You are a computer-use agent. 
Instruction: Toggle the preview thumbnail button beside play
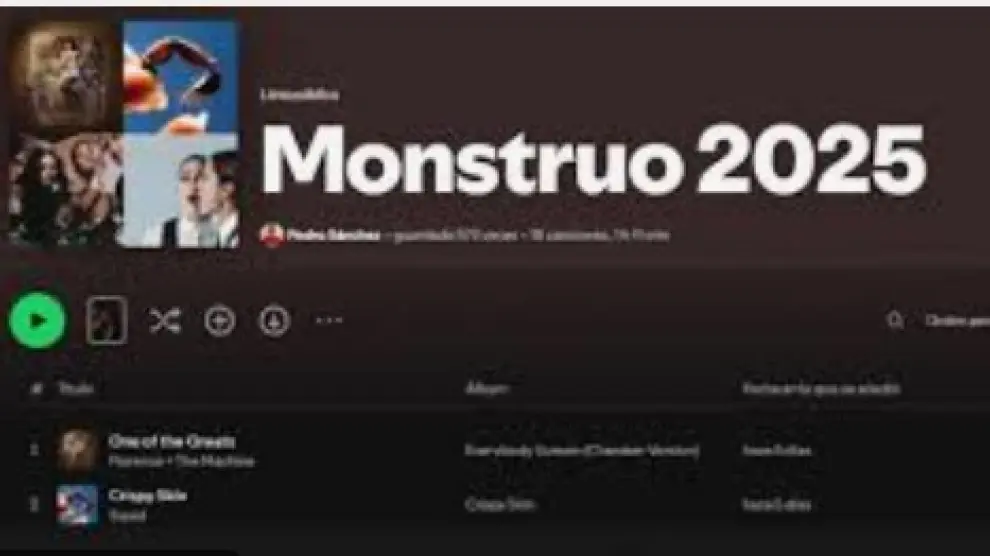tap(107, 321)
